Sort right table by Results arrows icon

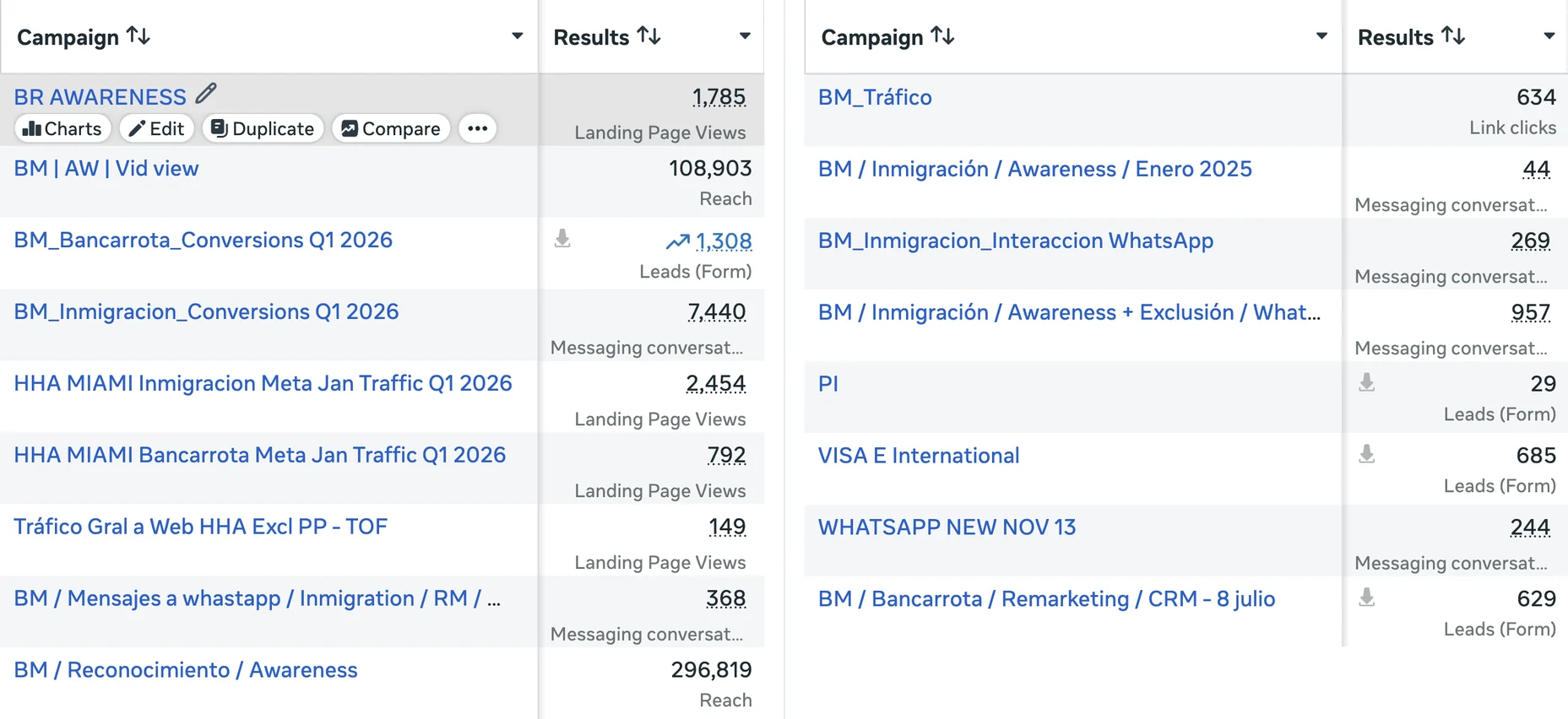coord(1453,36)
